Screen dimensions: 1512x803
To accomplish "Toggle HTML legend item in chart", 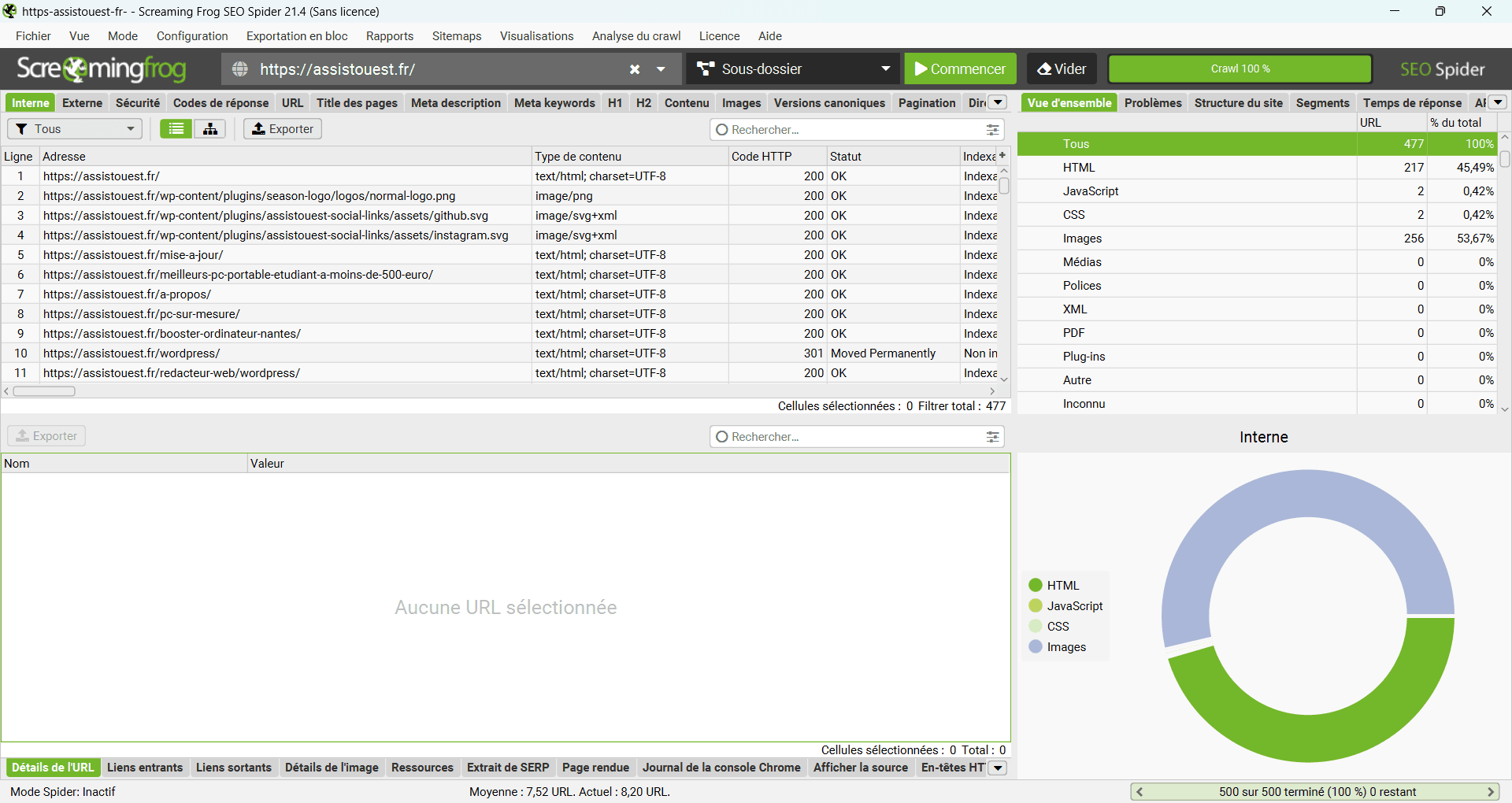I will 1054,586.
